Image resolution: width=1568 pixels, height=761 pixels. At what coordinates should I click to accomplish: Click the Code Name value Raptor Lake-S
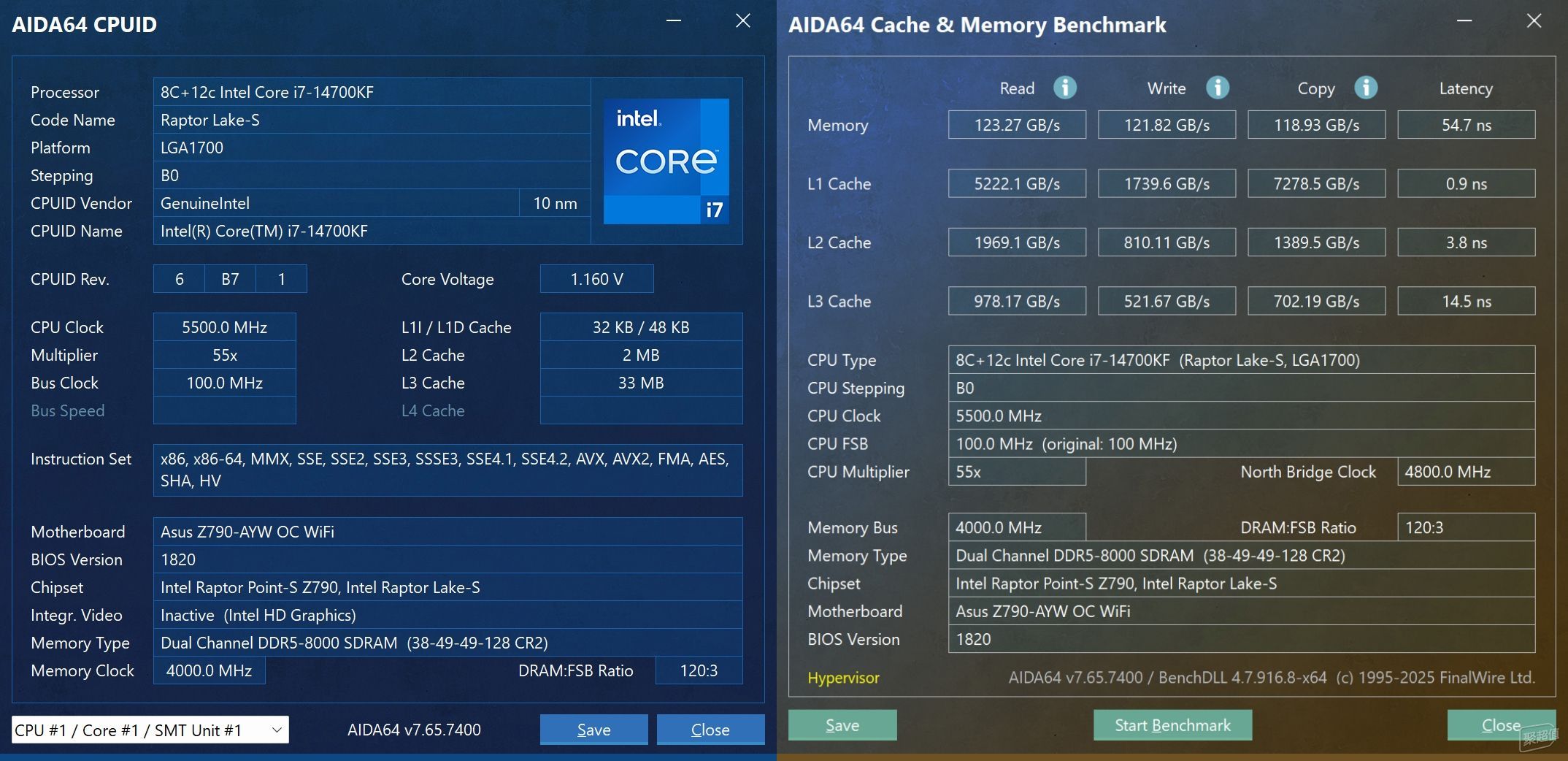point(372,120)
